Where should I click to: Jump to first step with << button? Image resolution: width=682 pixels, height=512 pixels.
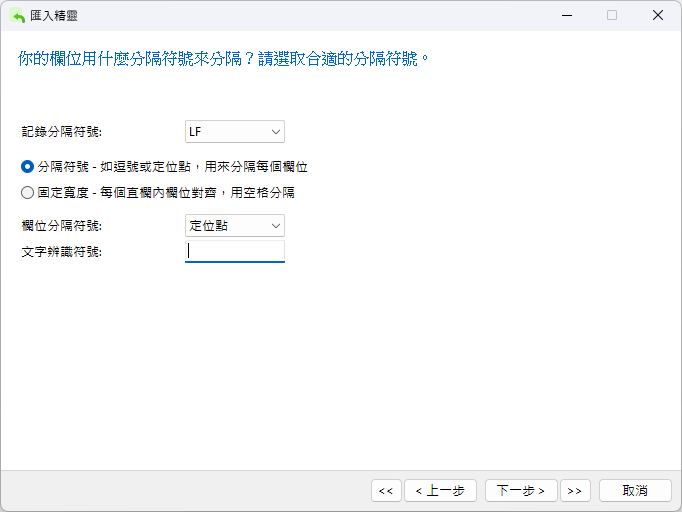386,490
